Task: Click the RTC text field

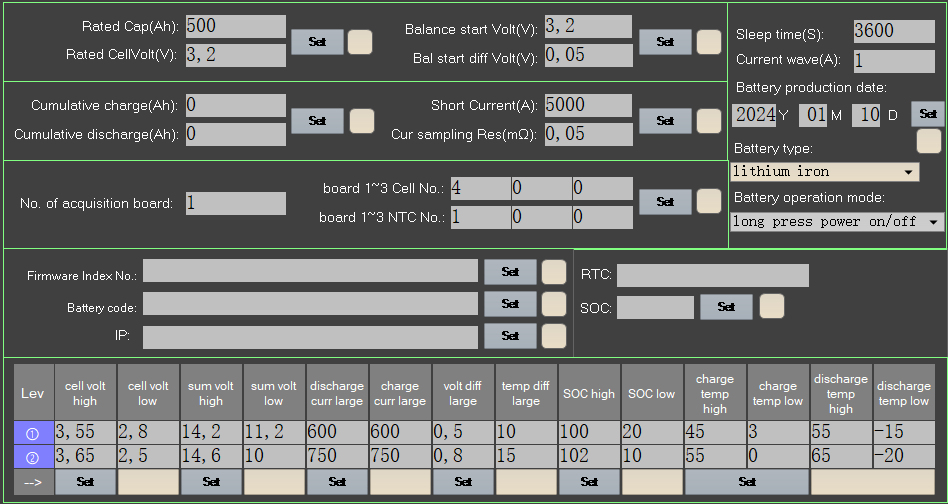Action: pyautogui.click(x=712, y=275)
